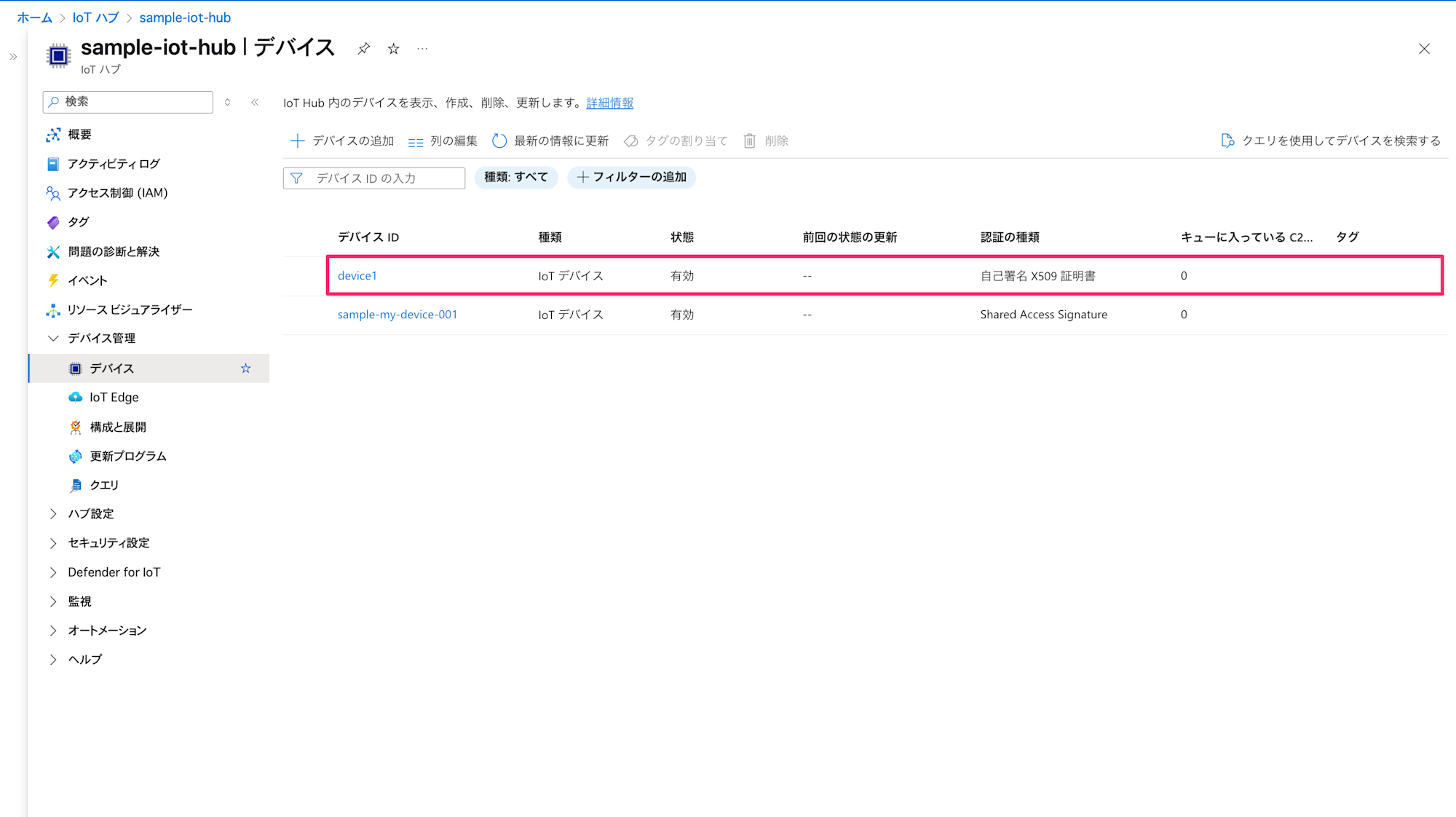Sort by 認証の種類 column header
Screen dimensions: 1456x817
pos(1010,237)
